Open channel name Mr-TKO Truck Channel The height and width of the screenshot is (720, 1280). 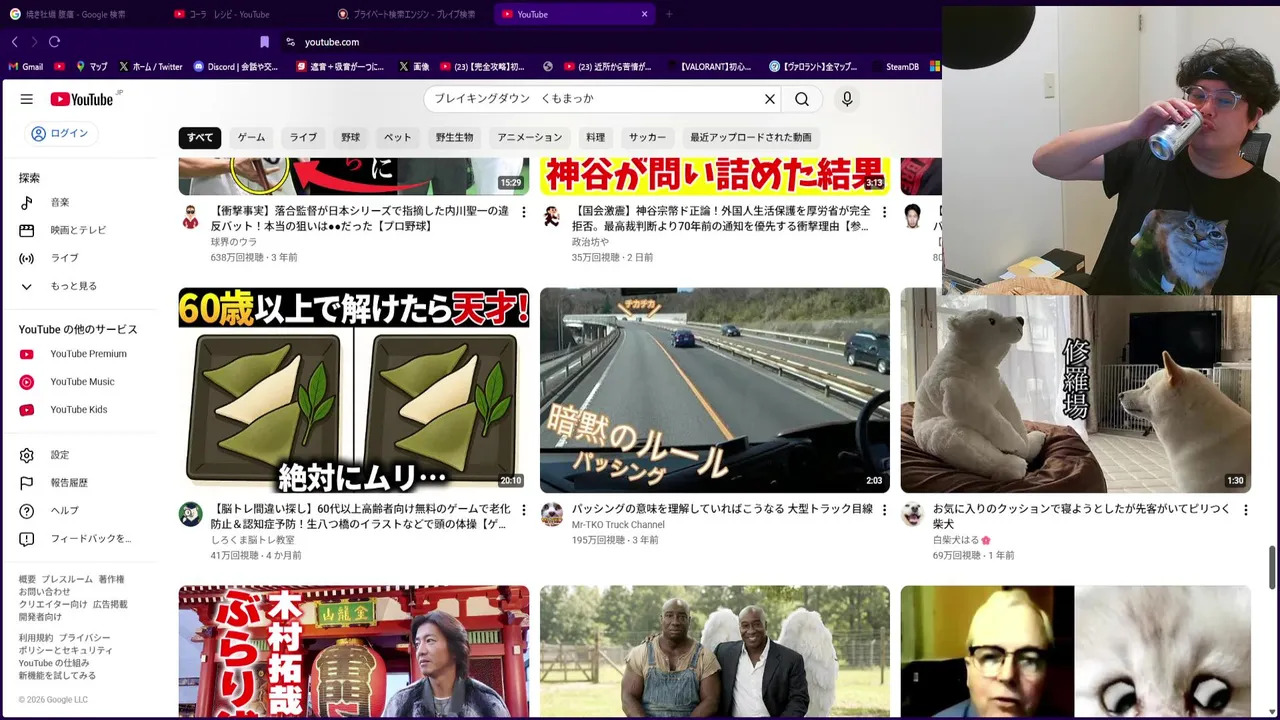click(x=618, y=525)
